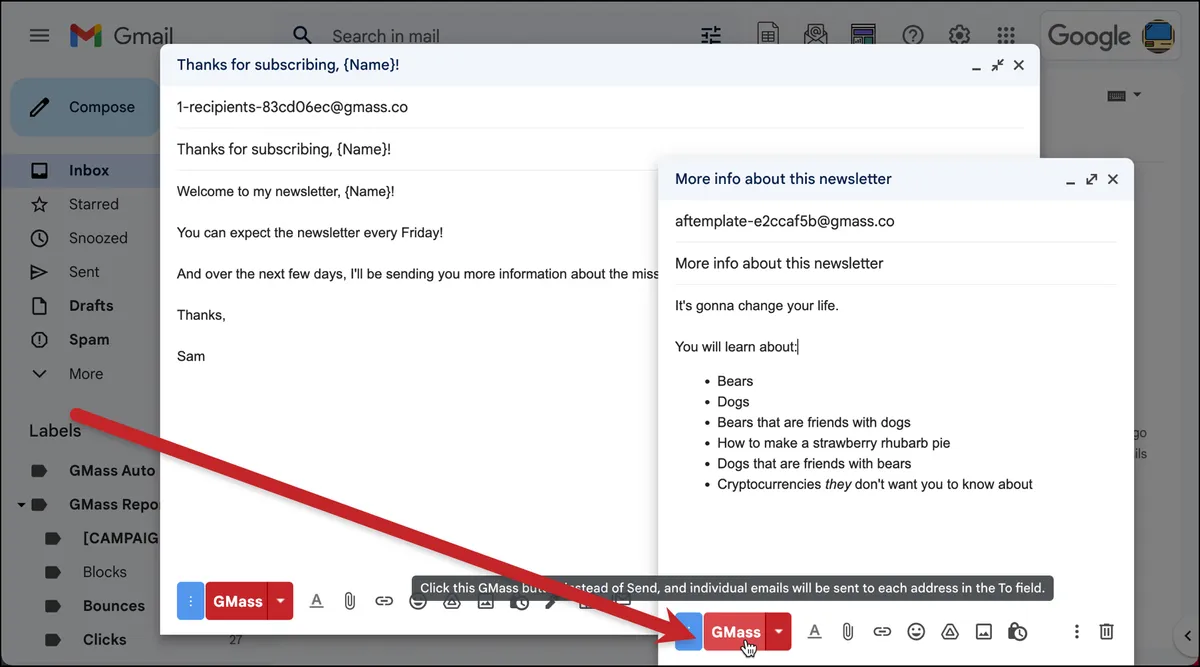Click the Gmail logo
Image resolution: width=1200 pixels, height=667 pixels.
[x=121, y=36]
